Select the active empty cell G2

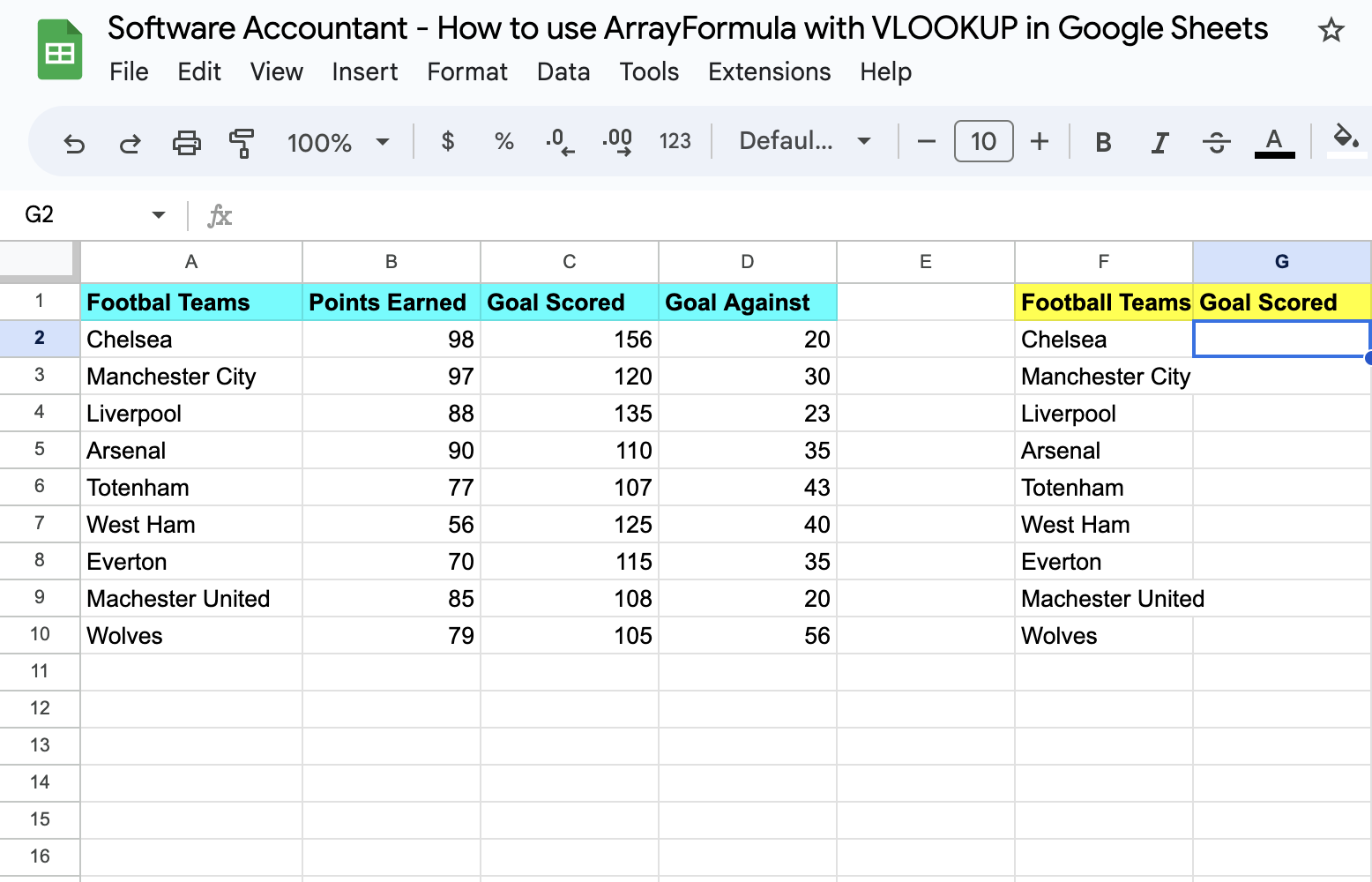[x=1282, y=339]
